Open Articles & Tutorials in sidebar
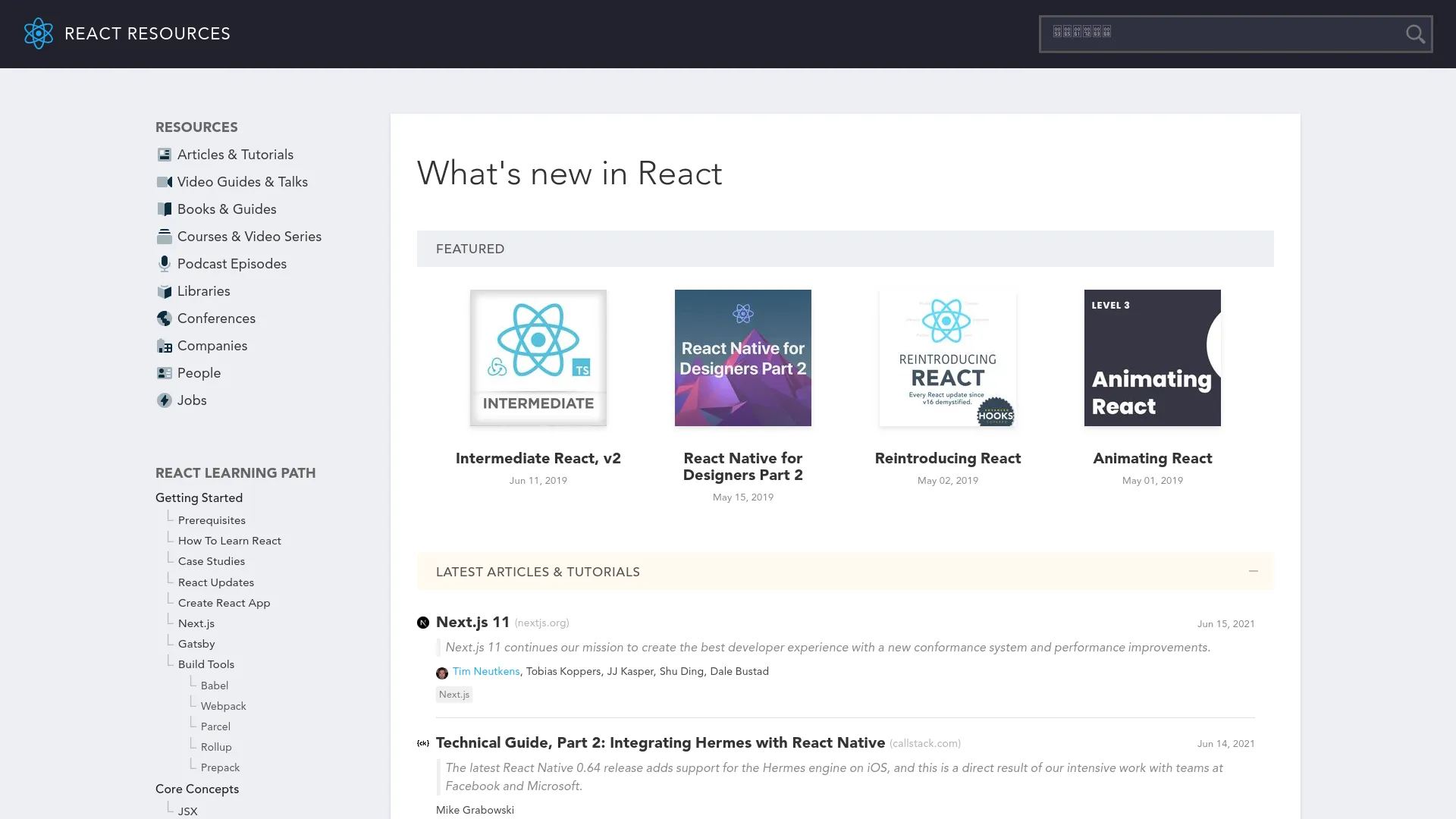The image size is (1456, 819). coord(235,155)
